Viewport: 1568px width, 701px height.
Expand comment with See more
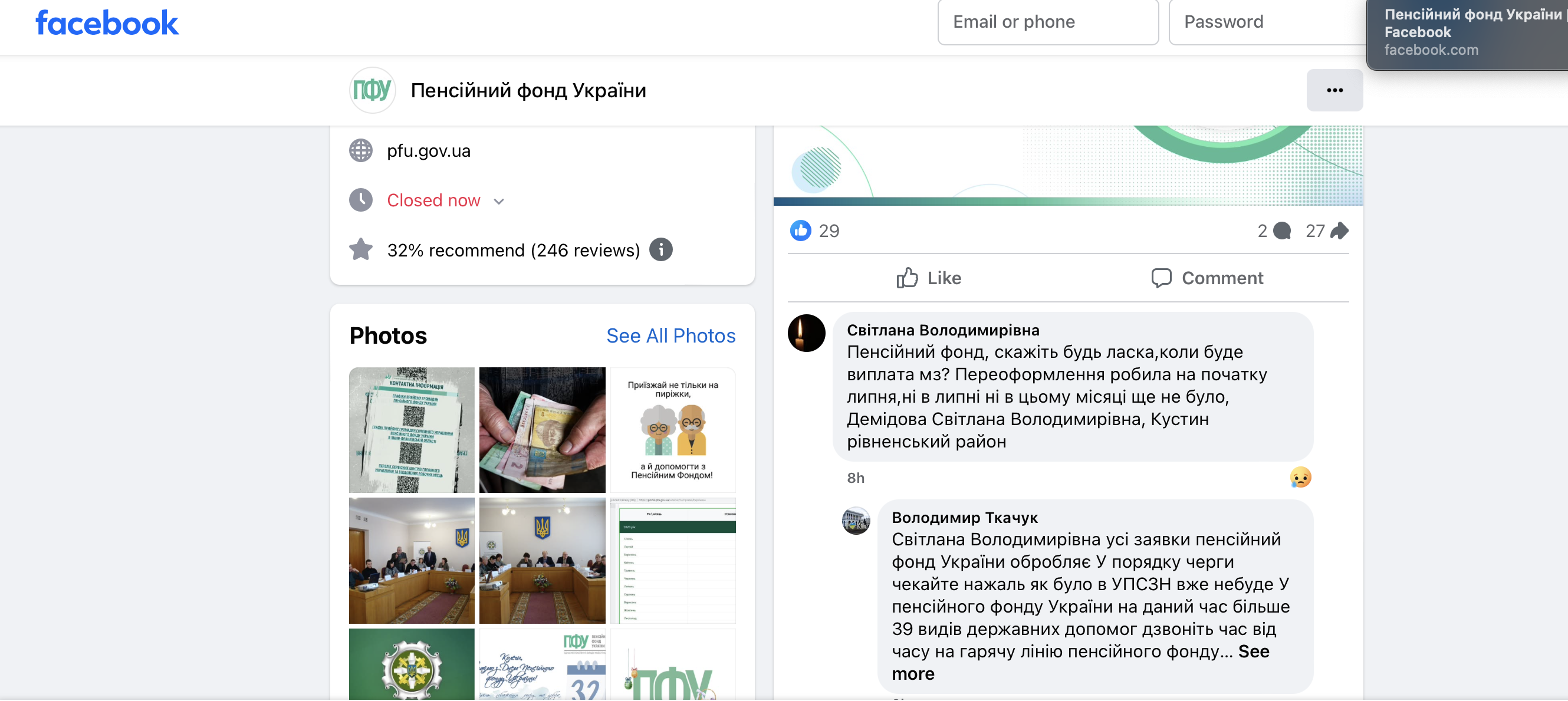[x=1080, y=662]
